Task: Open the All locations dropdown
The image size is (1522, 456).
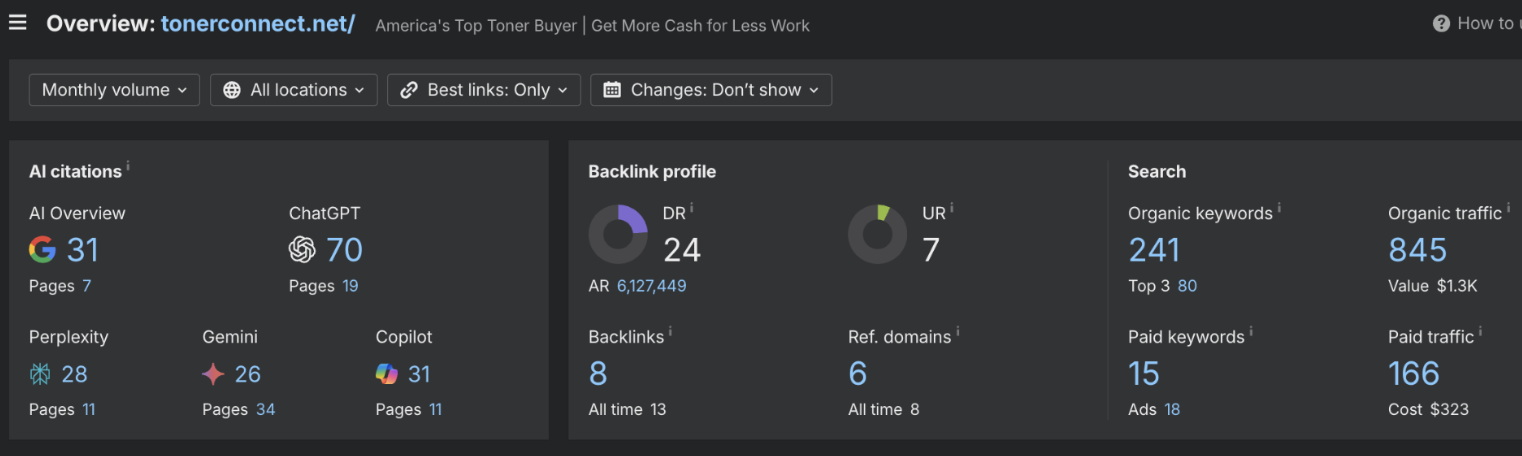Action: (x=294, y=90)
